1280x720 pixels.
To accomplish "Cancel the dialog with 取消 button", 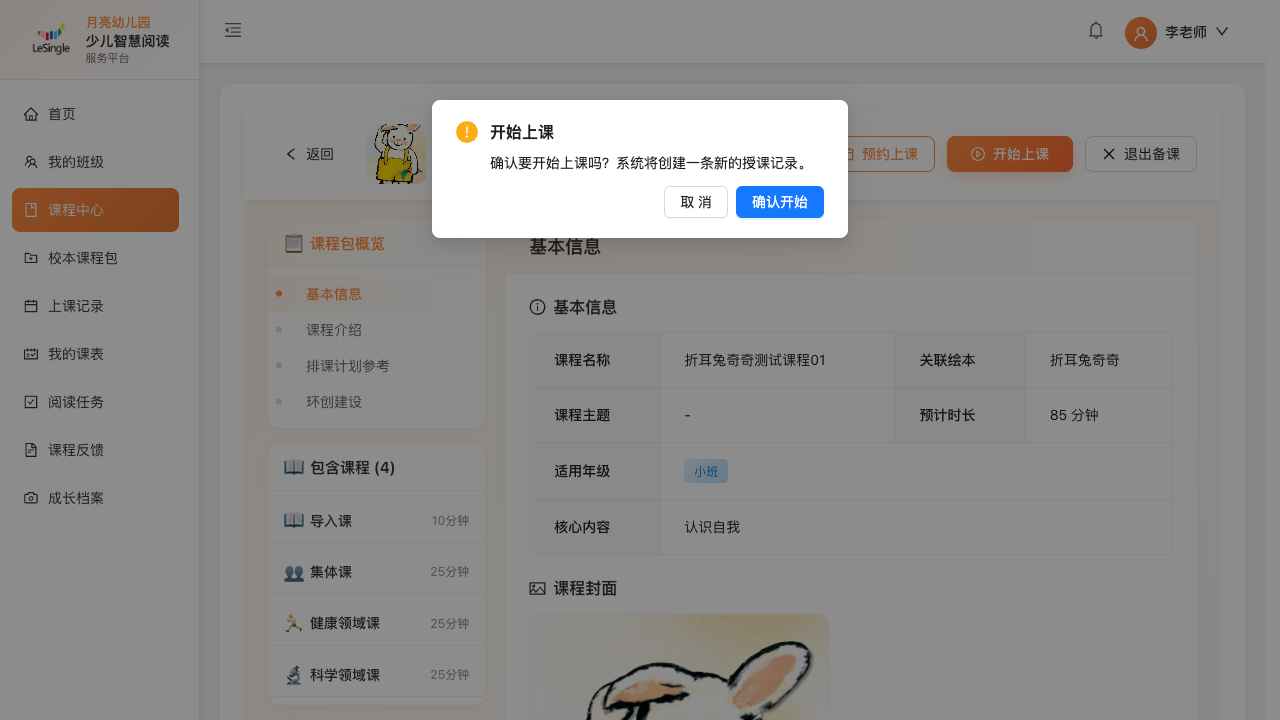I will pyautogui.click(x=695, y=202).
